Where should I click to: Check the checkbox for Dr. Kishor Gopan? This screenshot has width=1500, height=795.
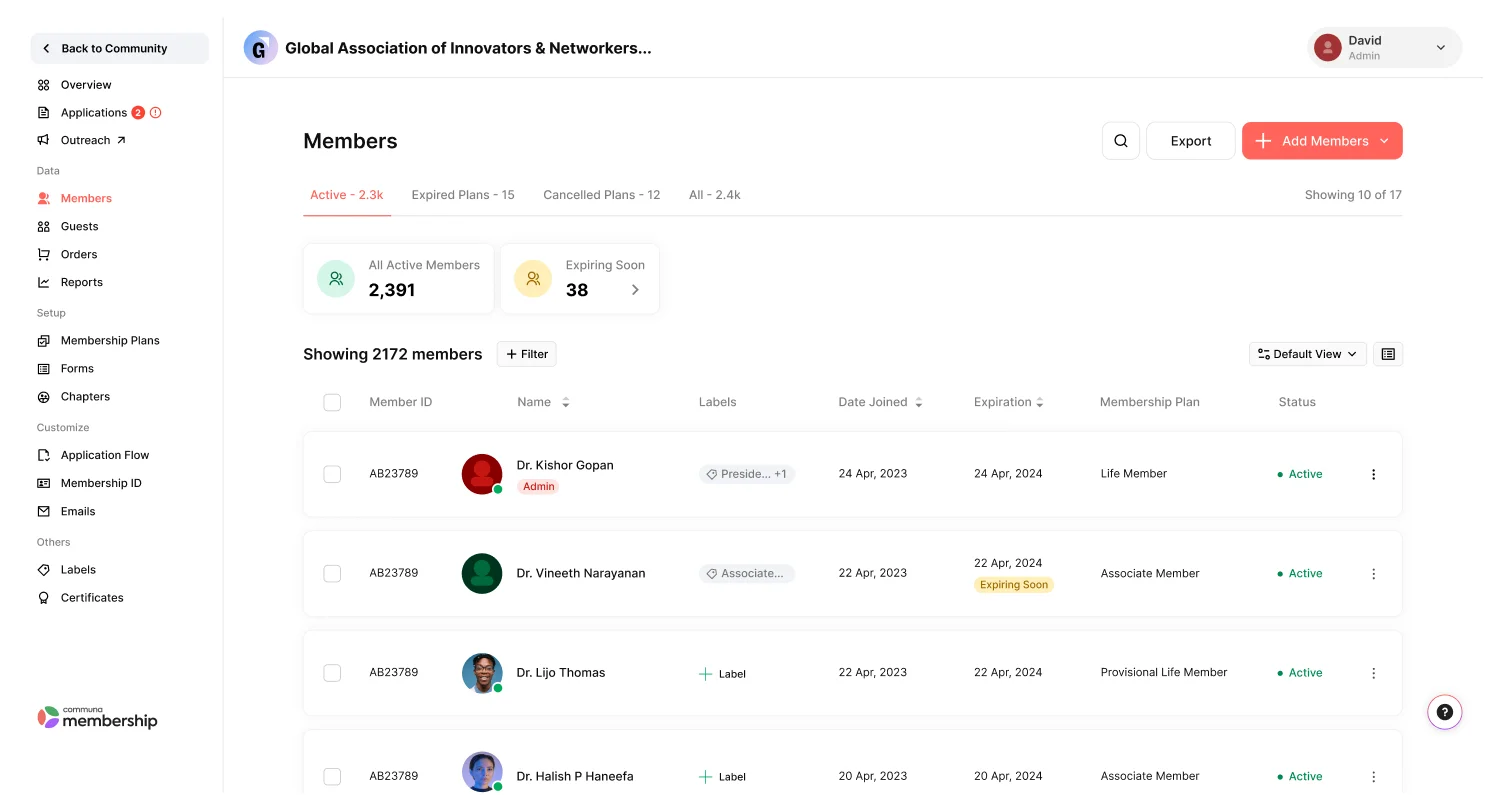pos(332,474)
